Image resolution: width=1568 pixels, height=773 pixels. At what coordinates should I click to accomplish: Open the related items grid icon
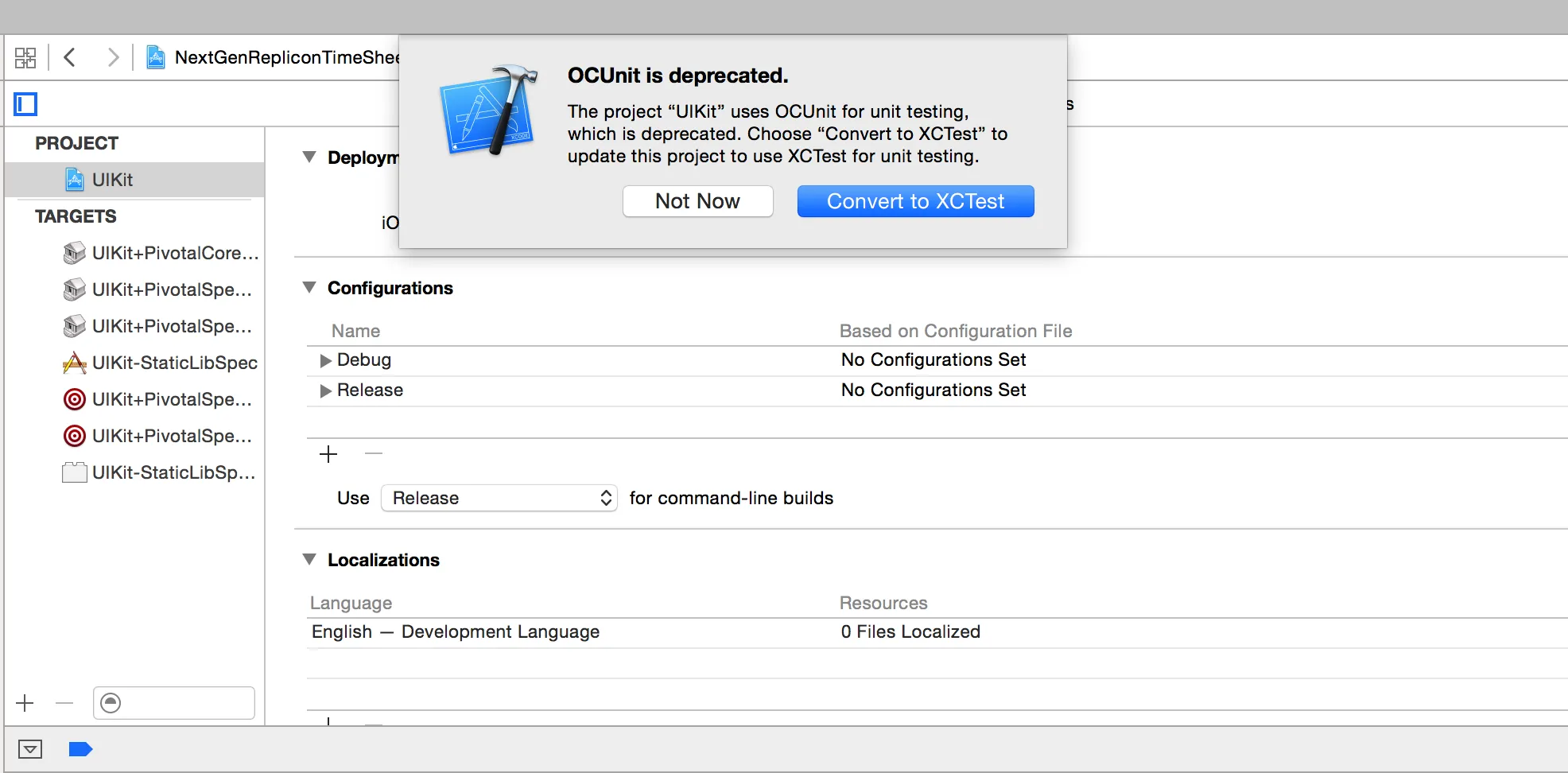click(x=25, y=57)
